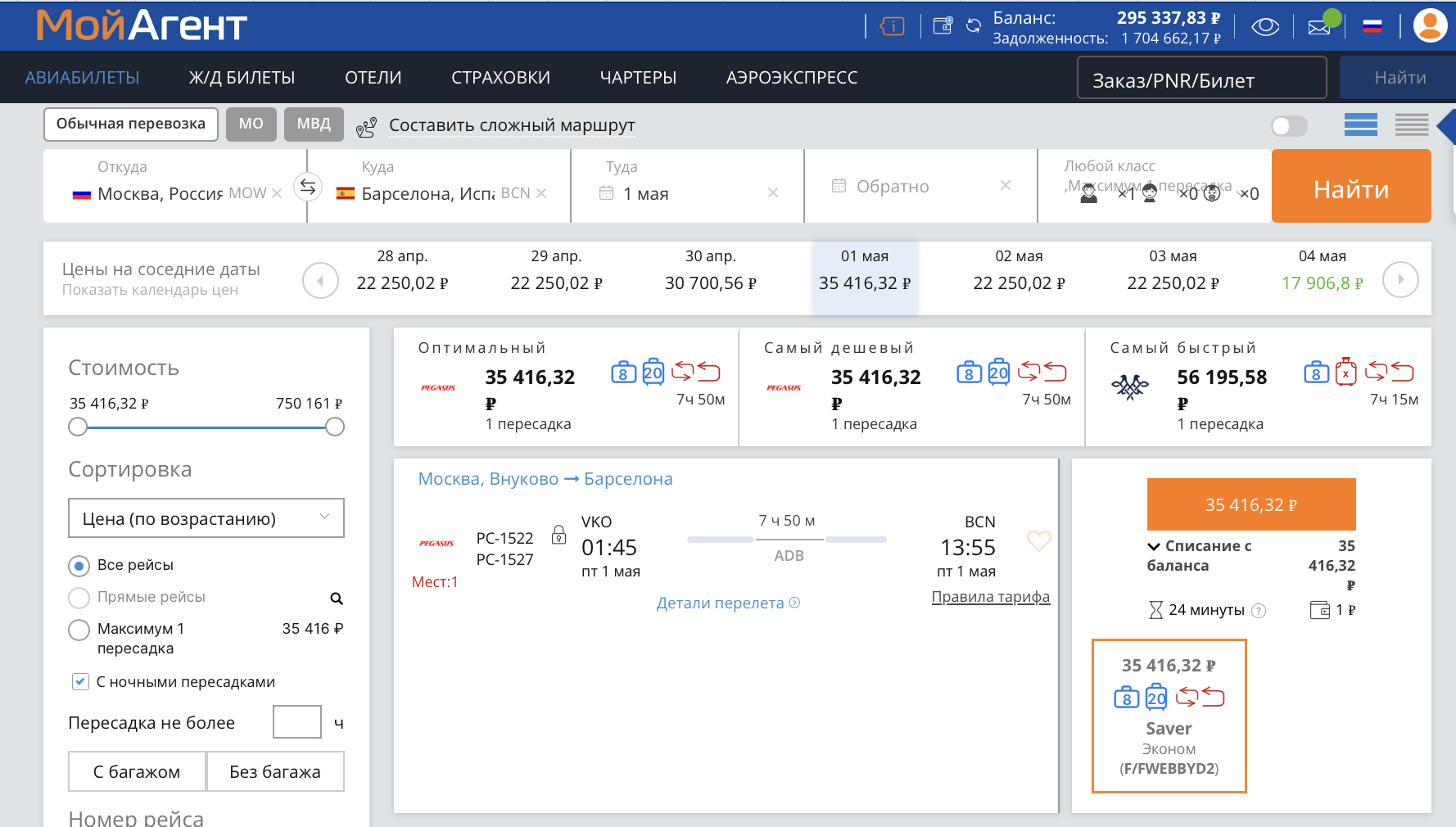Click the user profile avatar icon

coord(1430,25)
